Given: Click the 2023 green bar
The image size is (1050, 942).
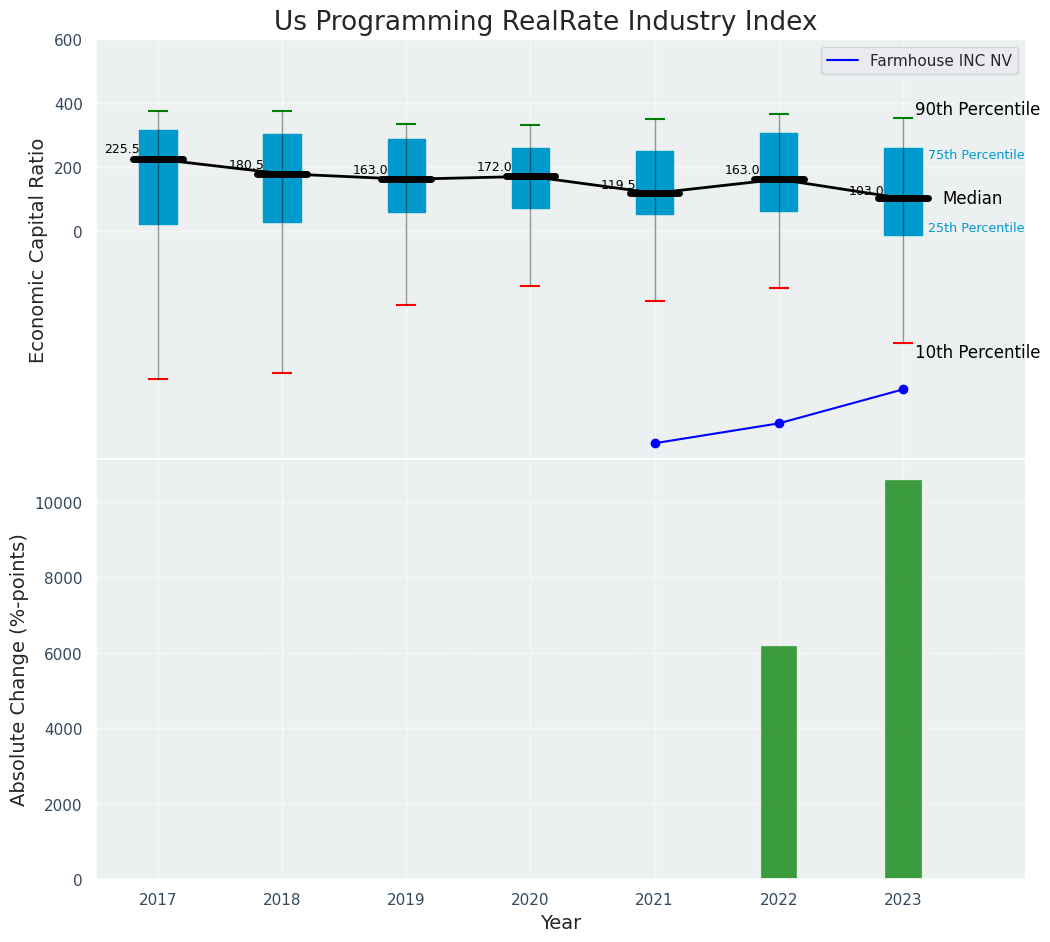Looking at the screenshot, I should point(902,680).
